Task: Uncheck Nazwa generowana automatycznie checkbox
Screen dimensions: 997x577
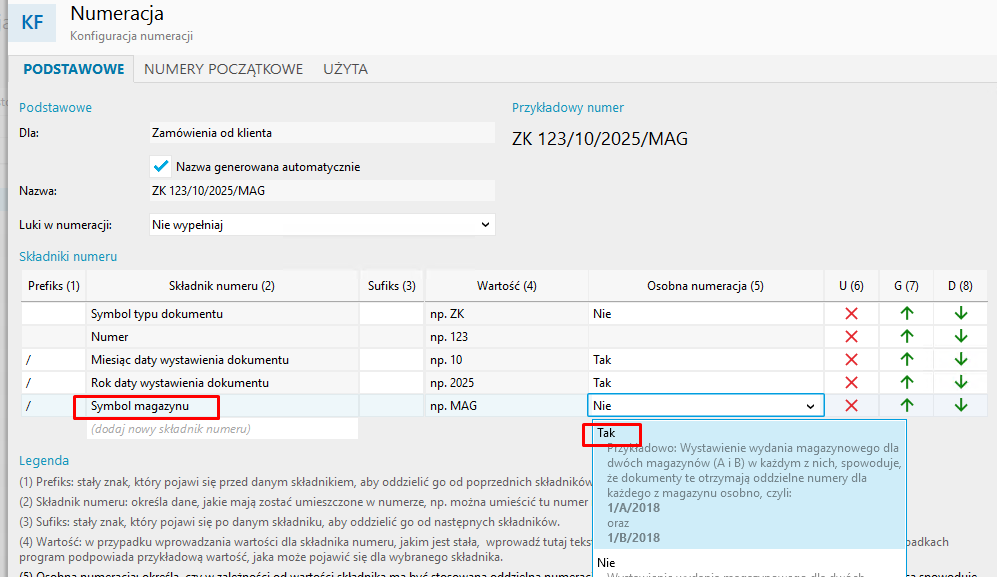Action: [x=160, y=167]
